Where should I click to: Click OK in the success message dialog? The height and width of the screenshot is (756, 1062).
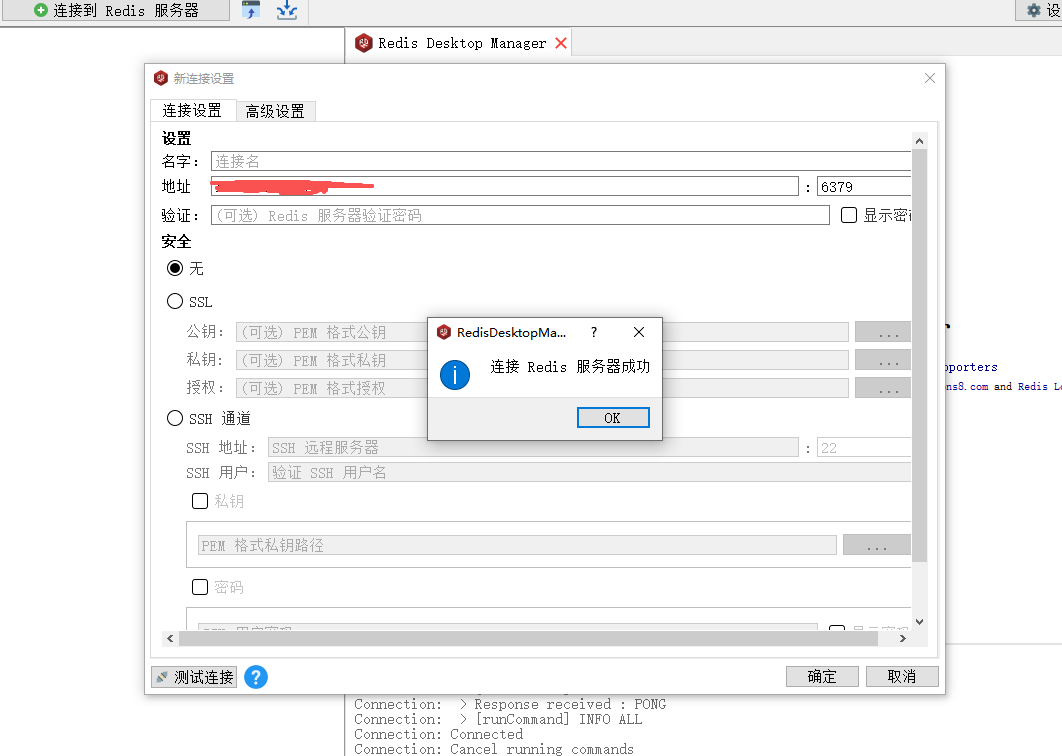click(613, 418)
